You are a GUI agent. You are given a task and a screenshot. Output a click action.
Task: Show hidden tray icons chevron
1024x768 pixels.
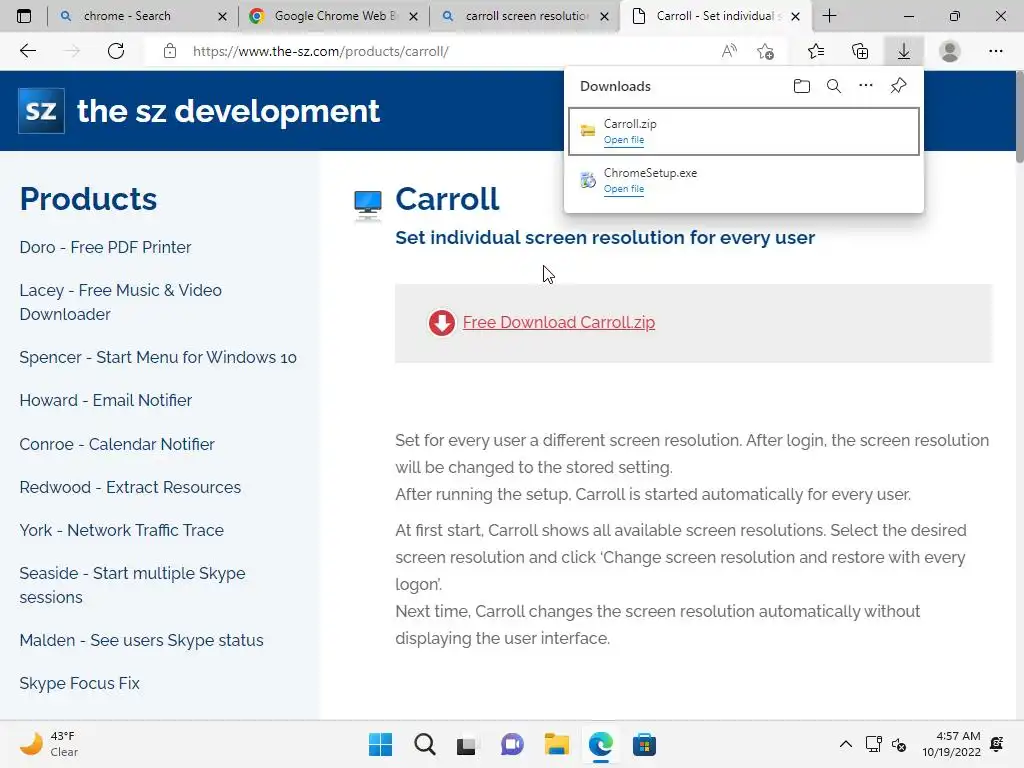pos(846,744)
